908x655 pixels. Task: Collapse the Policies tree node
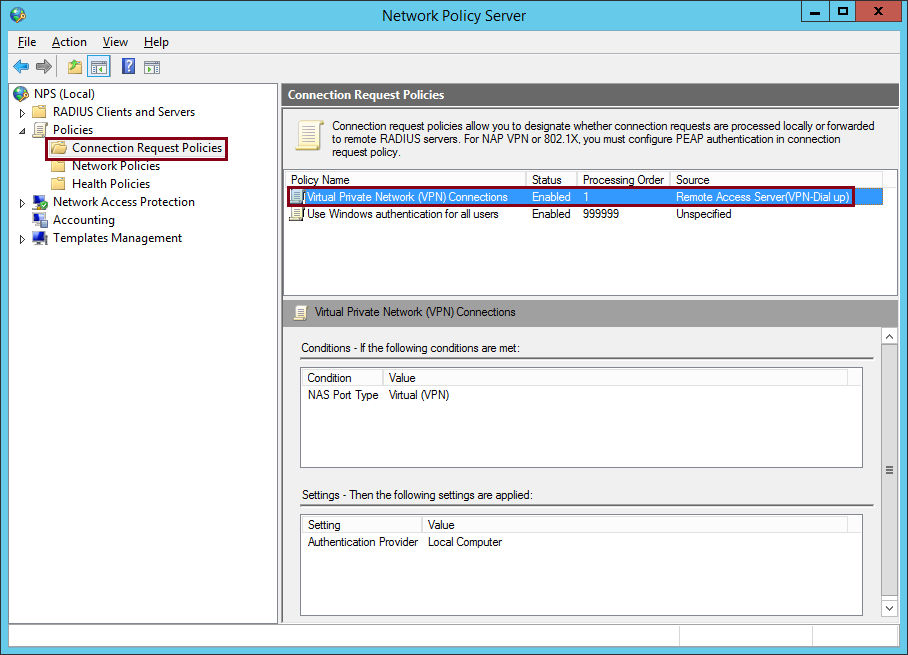[x=23, y=131]
